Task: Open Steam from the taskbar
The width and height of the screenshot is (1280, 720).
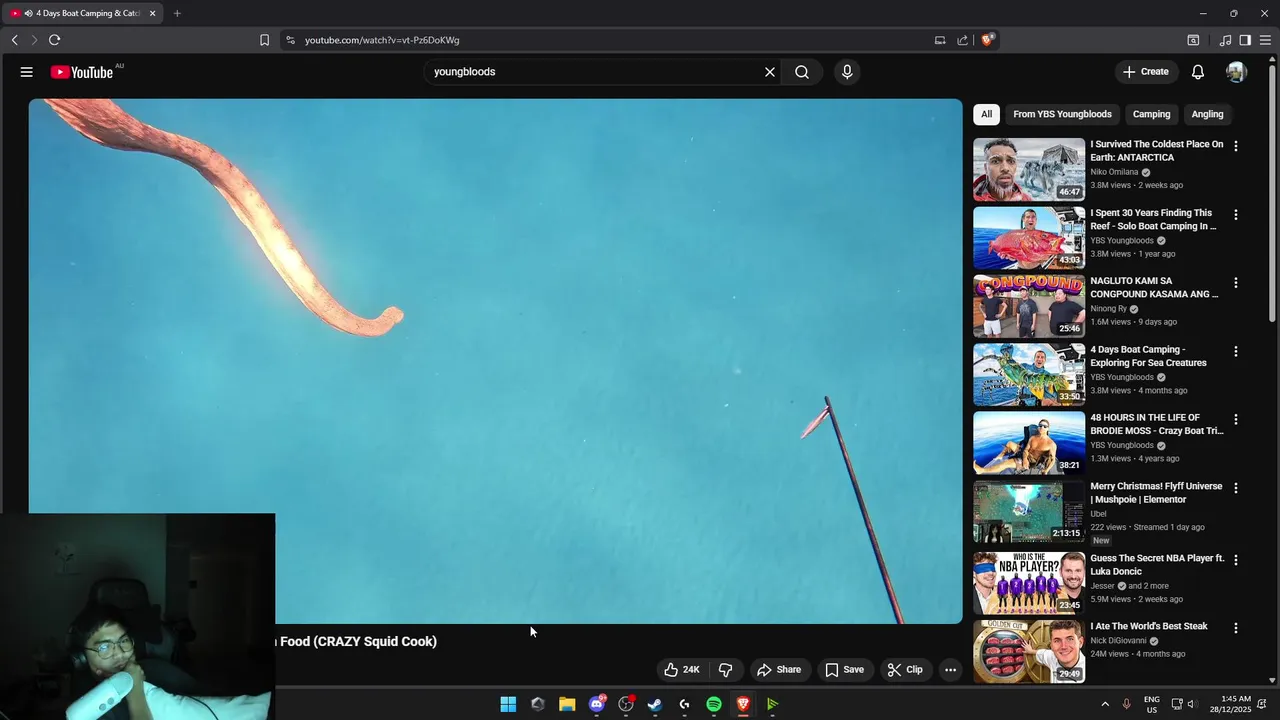Action: tap(655, 704)
